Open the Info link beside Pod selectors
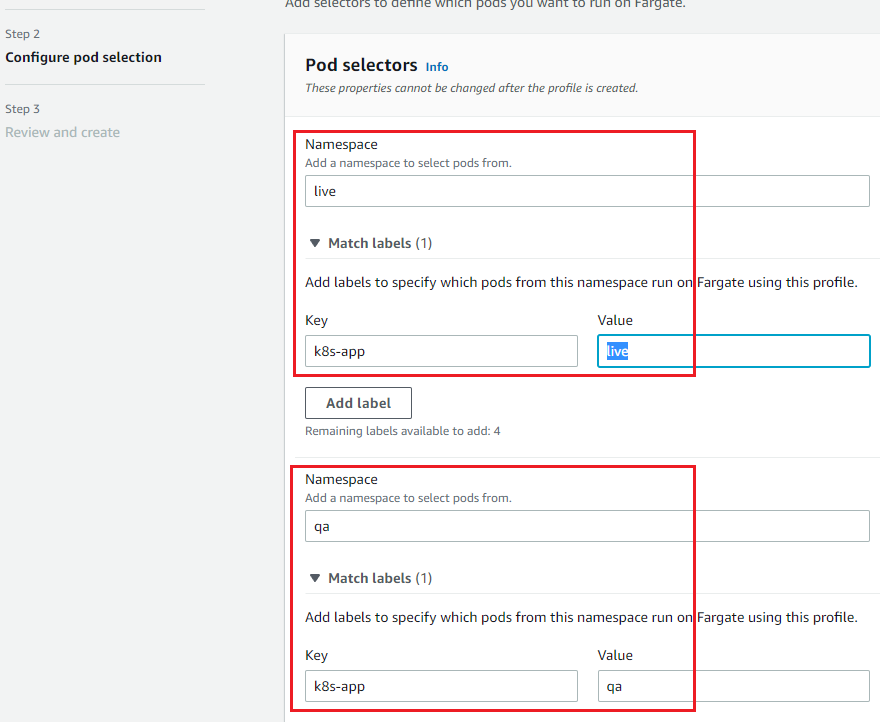Viewport: 880px width, 722px height. 437,67
